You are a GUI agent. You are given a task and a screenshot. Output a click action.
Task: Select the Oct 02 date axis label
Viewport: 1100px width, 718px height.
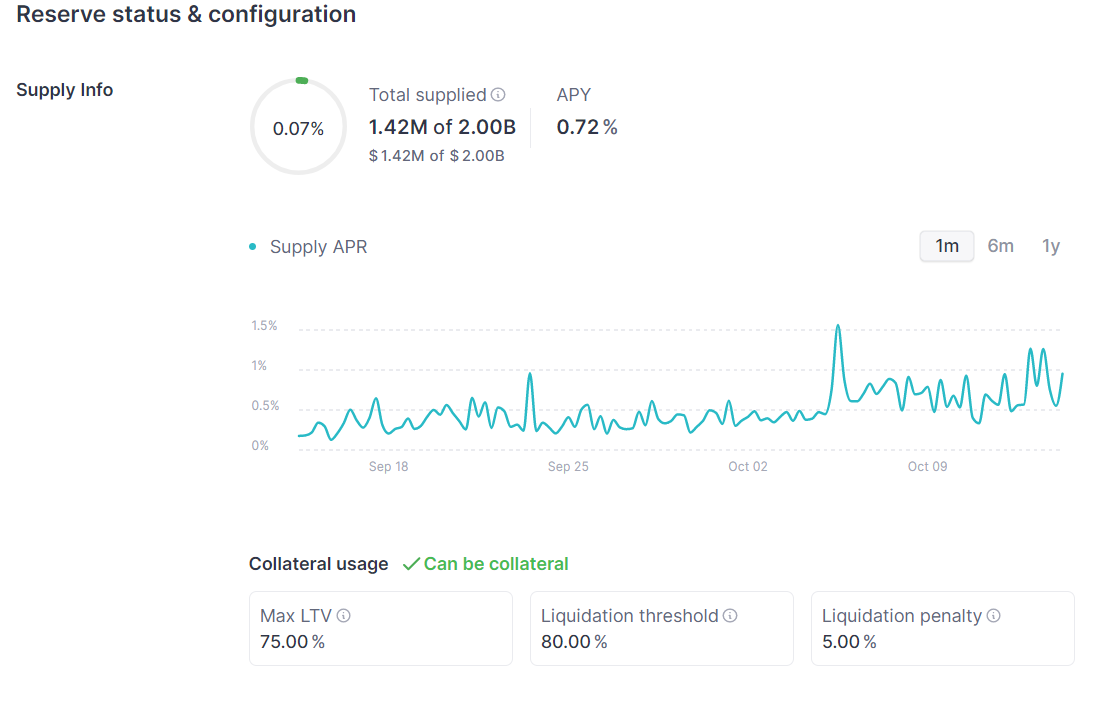[x=747, y=467]
